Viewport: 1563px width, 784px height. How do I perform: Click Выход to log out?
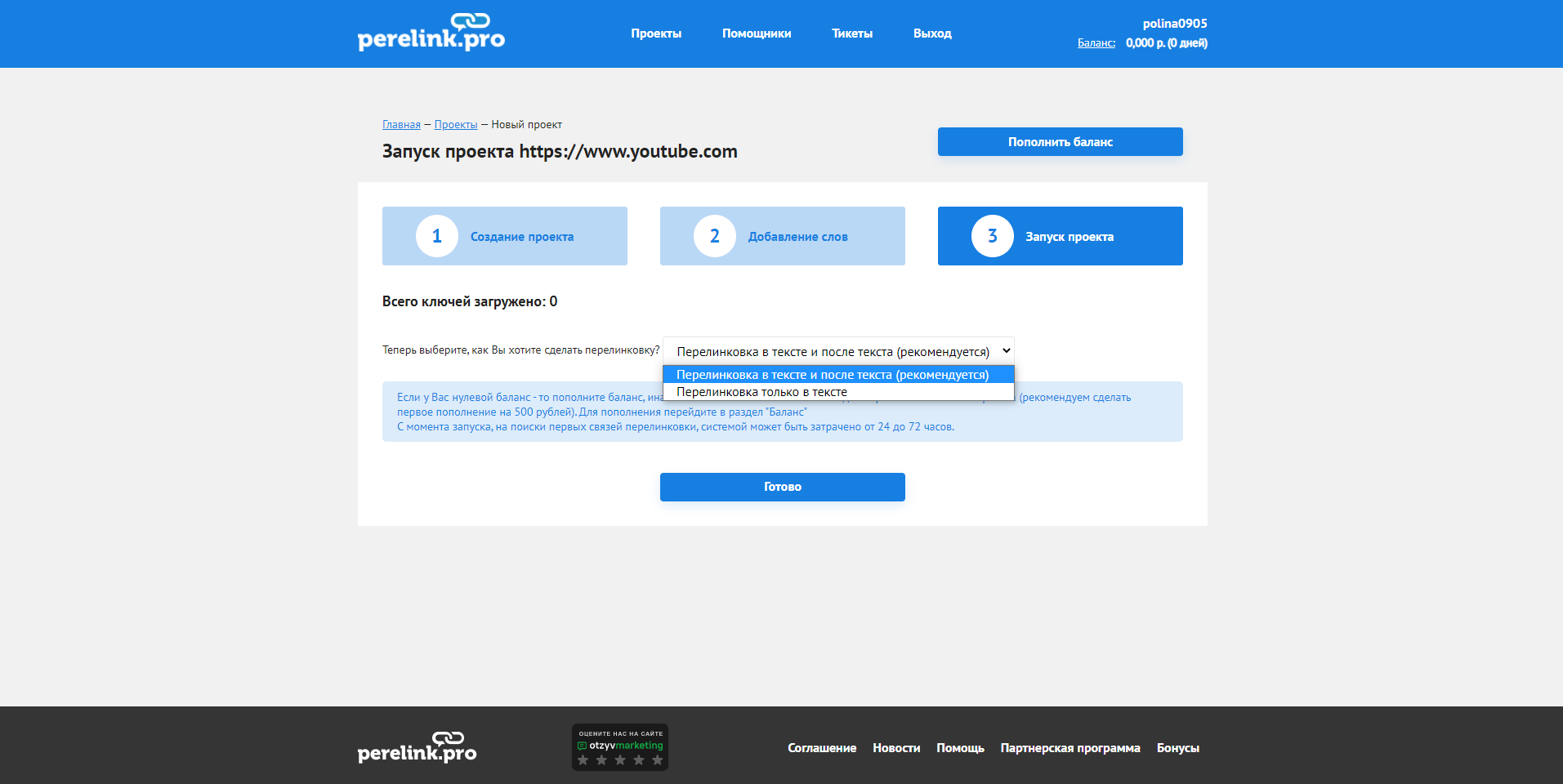[932, 33]
